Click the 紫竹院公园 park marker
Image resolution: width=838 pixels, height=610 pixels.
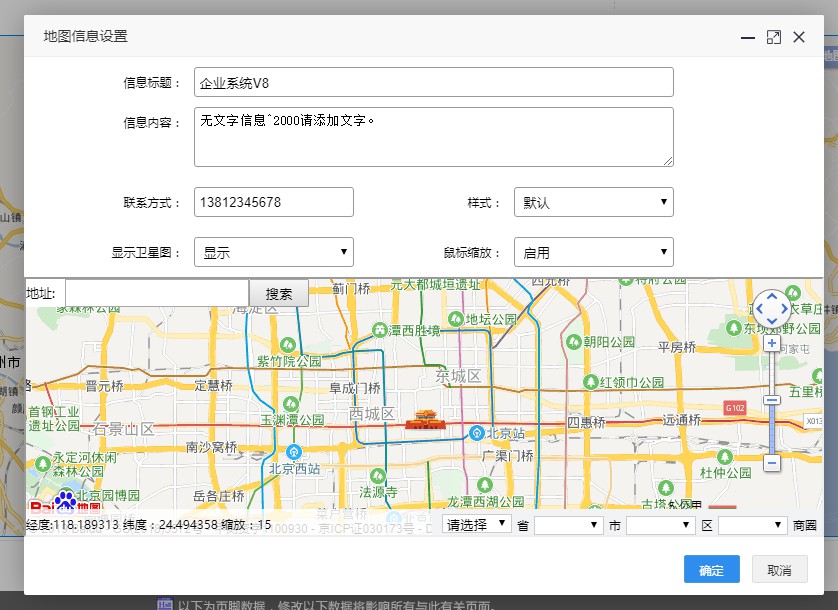[288, 345]
